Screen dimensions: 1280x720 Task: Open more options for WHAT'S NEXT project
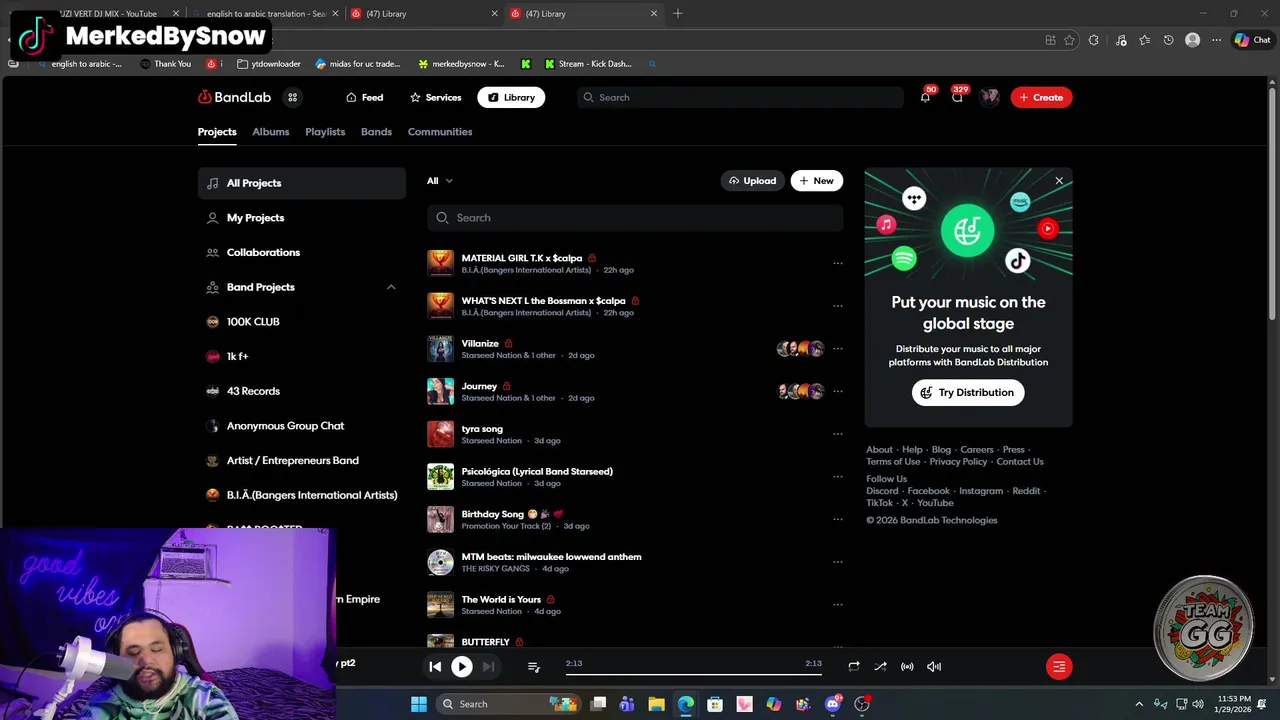click(838, 306)
